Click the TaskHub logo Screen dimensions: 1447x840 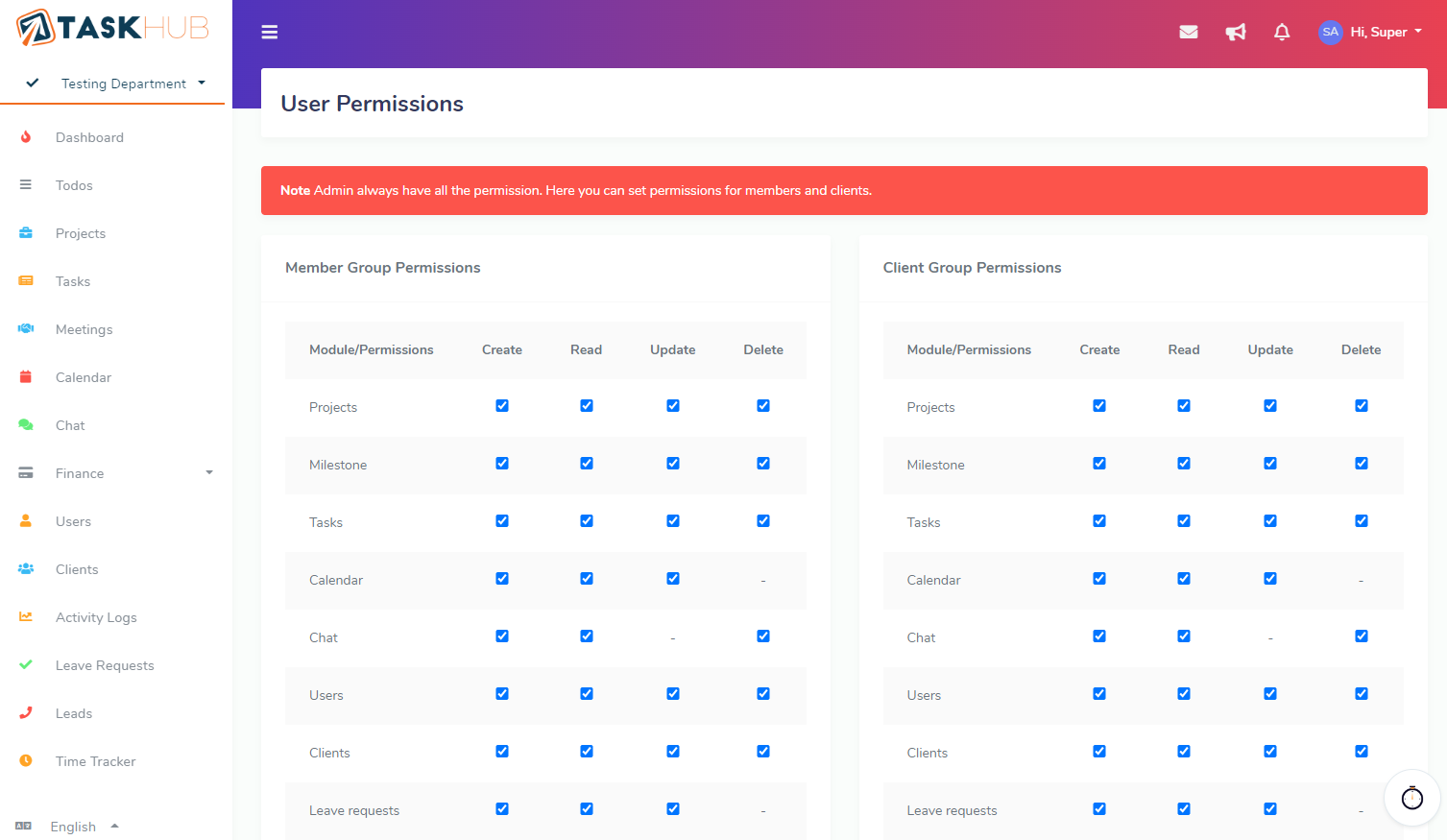[113, 28]
